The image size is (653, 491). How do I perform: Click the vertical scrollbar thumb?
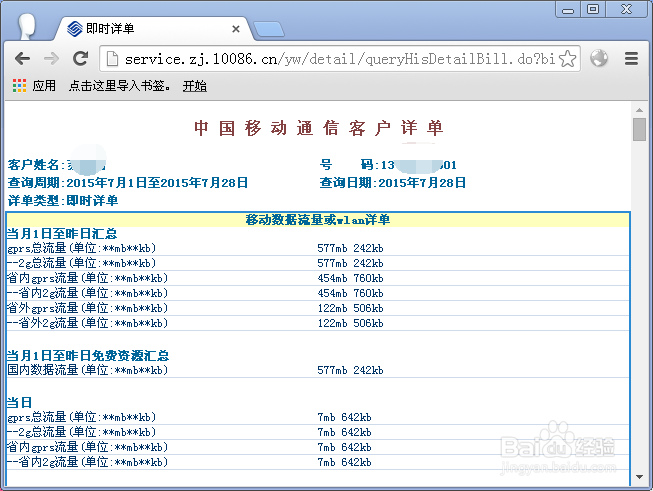click(x=639, y=130)
